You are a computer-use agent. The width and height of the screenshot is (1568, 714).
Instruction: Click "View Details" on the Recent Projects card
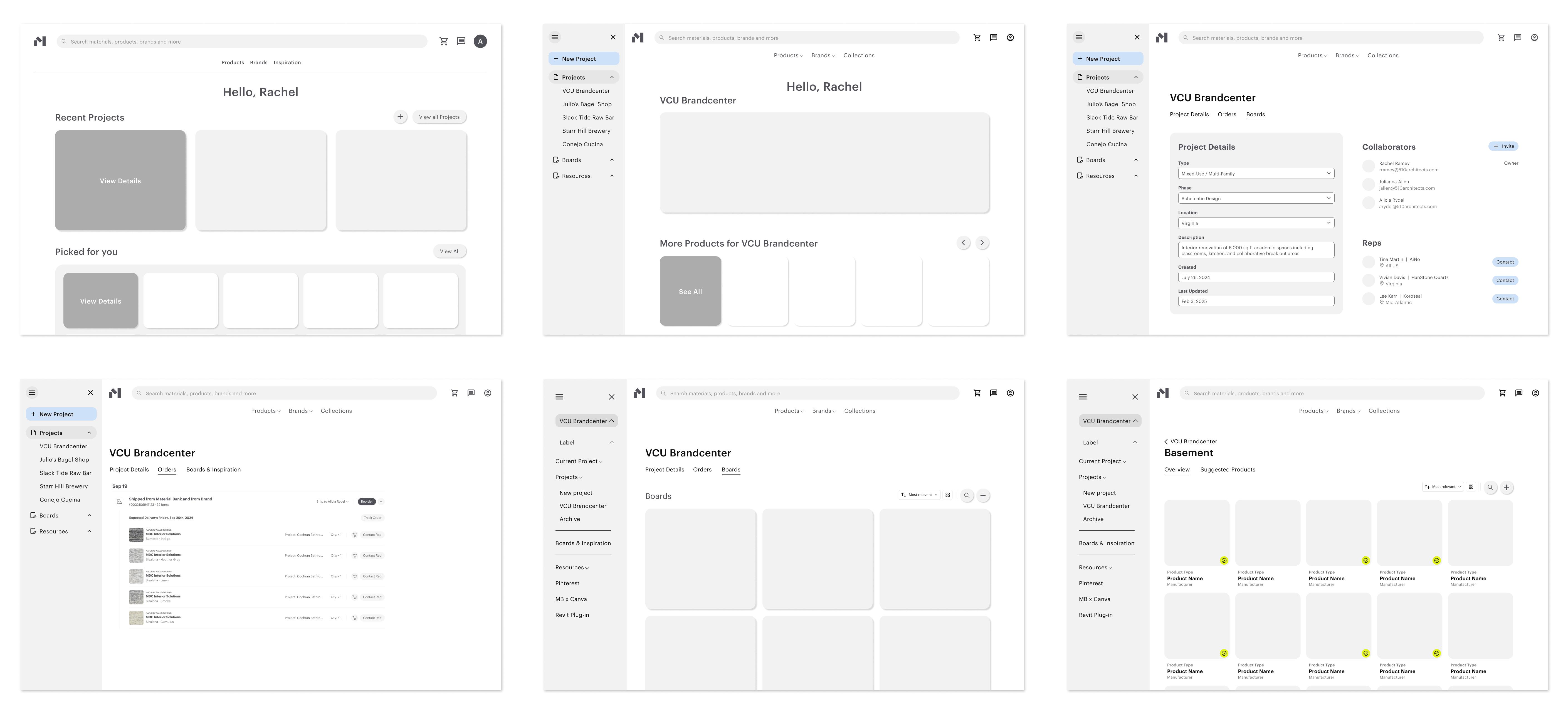coord(120,180)
